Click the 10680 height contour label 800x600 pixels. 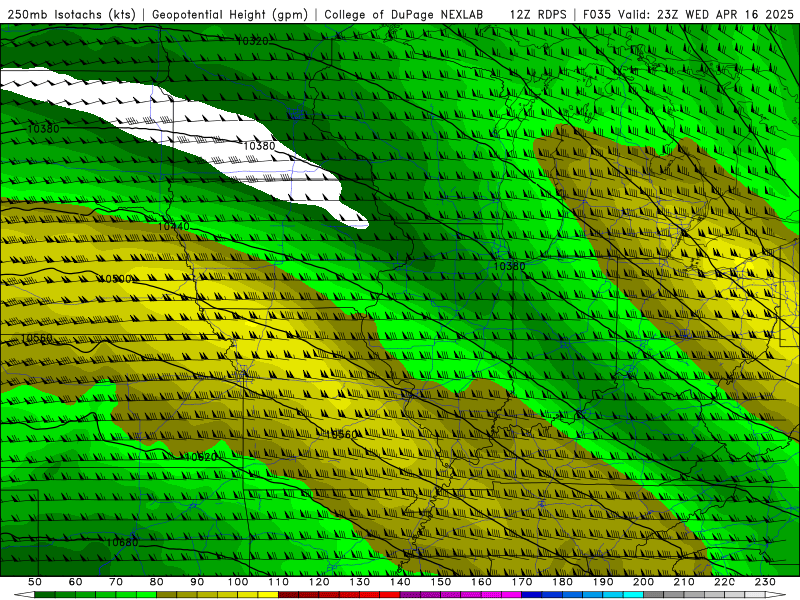point(122,542)
